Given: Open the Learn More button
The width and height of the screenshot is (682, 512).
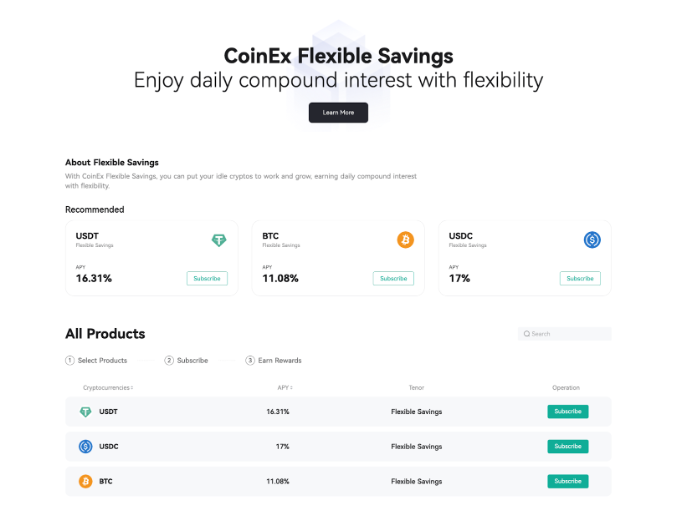Looking at the screenshot, I should pos(338,113).
